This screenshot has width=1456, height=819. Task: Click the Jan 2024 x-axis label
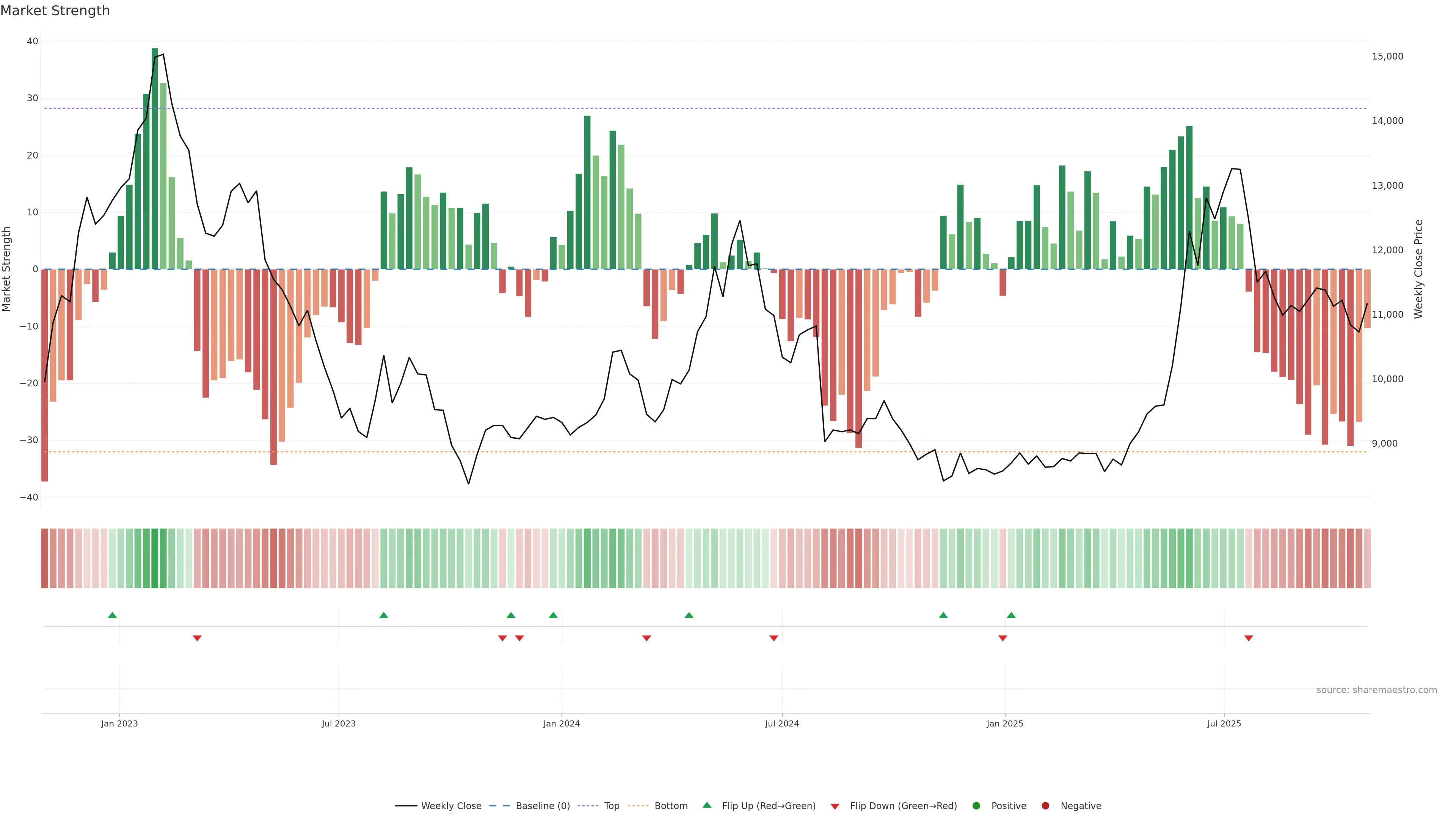point(561,723)
